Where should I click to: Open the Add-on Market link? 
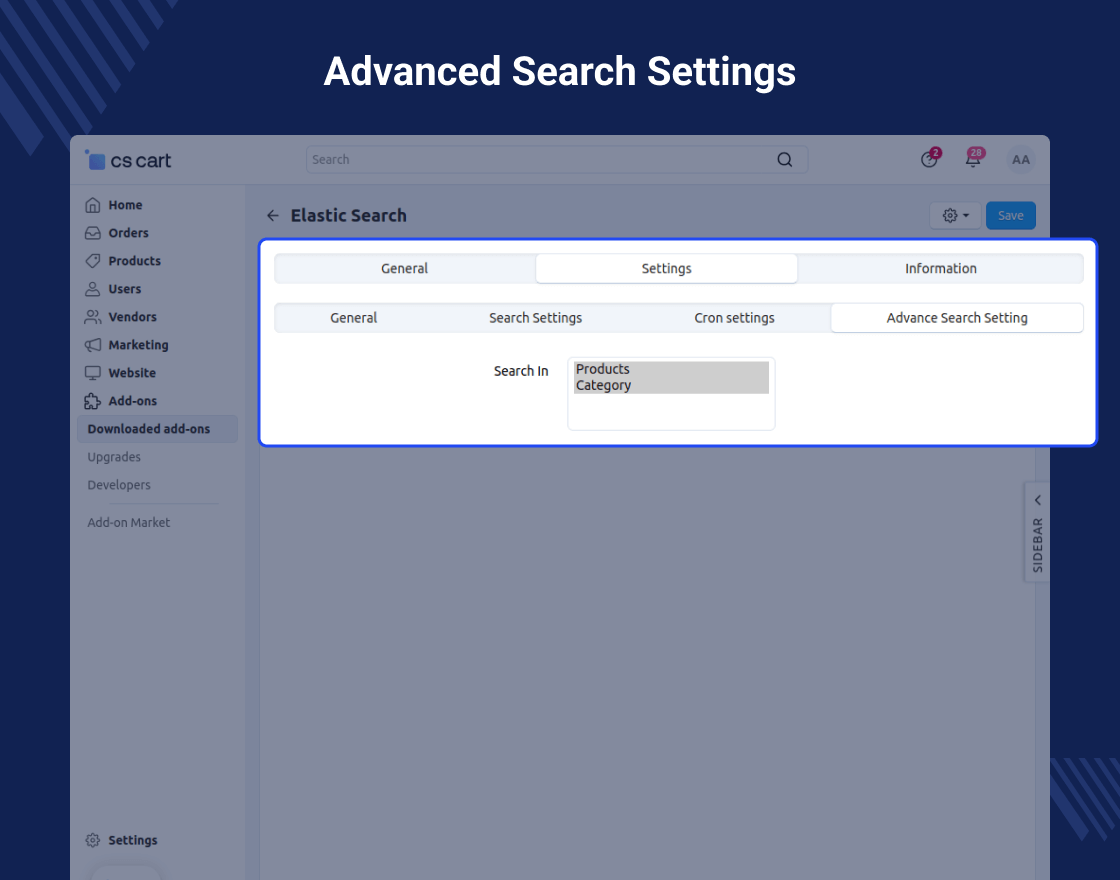click(x=128, y=523)
